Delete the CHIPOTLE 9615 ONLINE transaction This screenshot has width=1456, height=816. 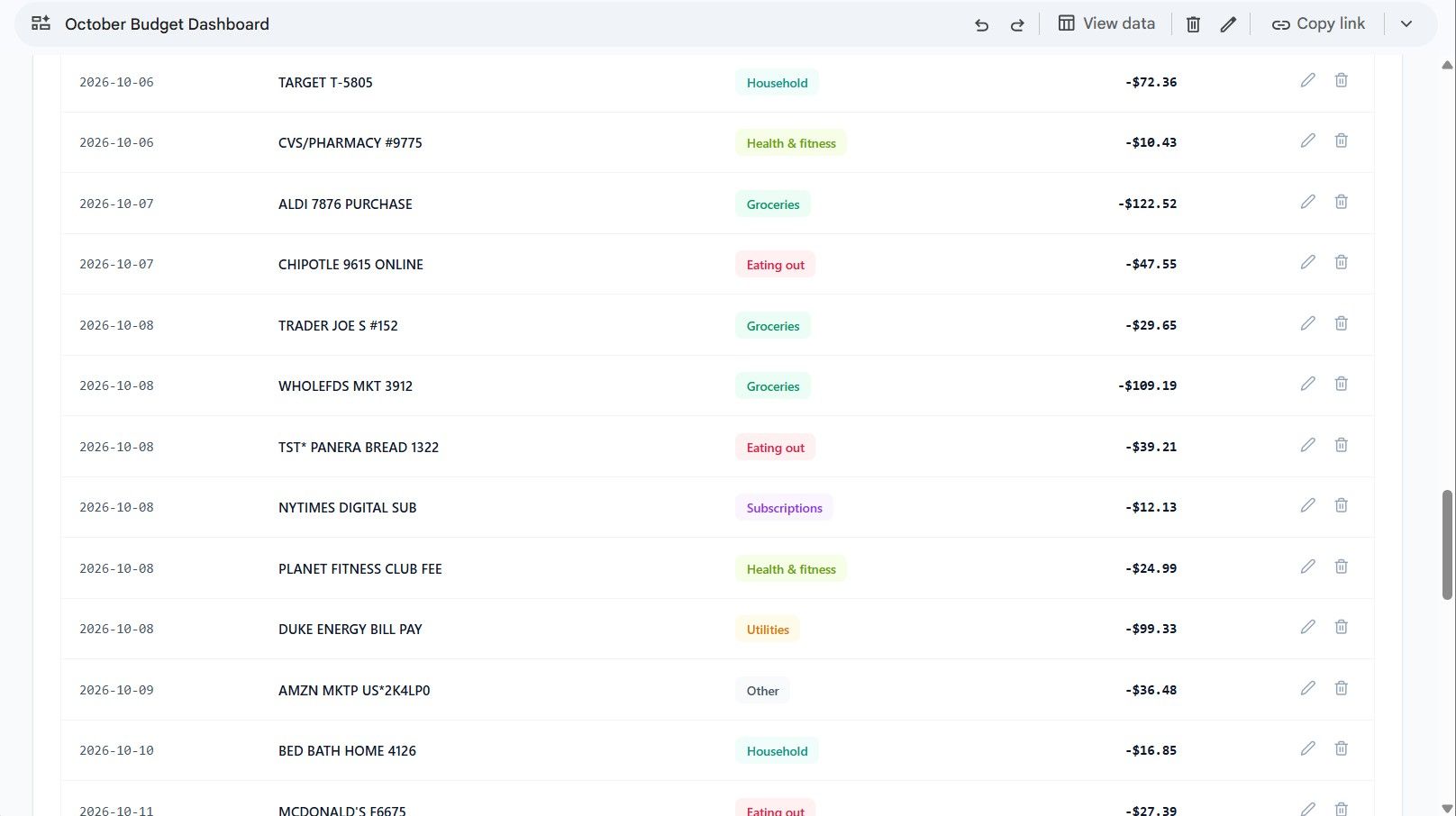[1342, 262]
